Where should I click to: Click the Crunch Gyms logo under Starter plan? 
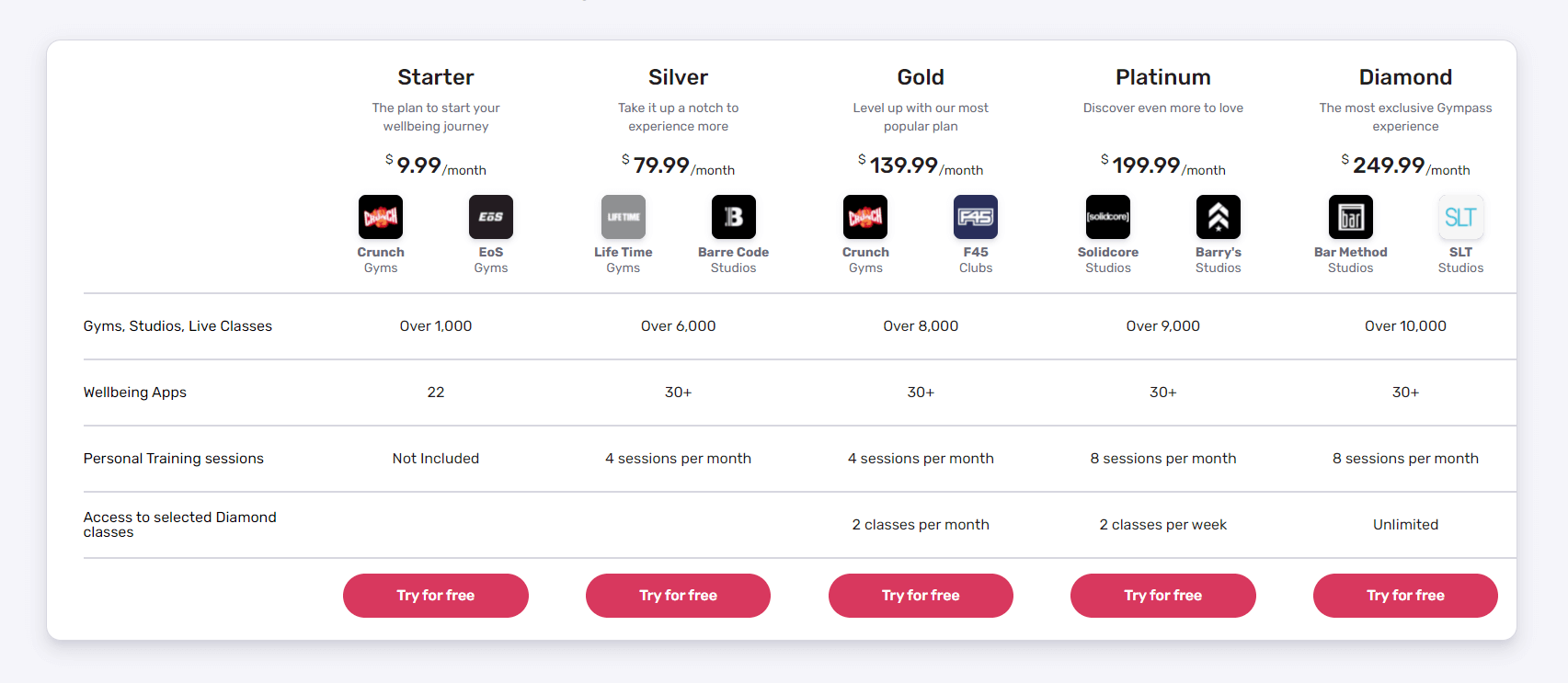[381, 217]
